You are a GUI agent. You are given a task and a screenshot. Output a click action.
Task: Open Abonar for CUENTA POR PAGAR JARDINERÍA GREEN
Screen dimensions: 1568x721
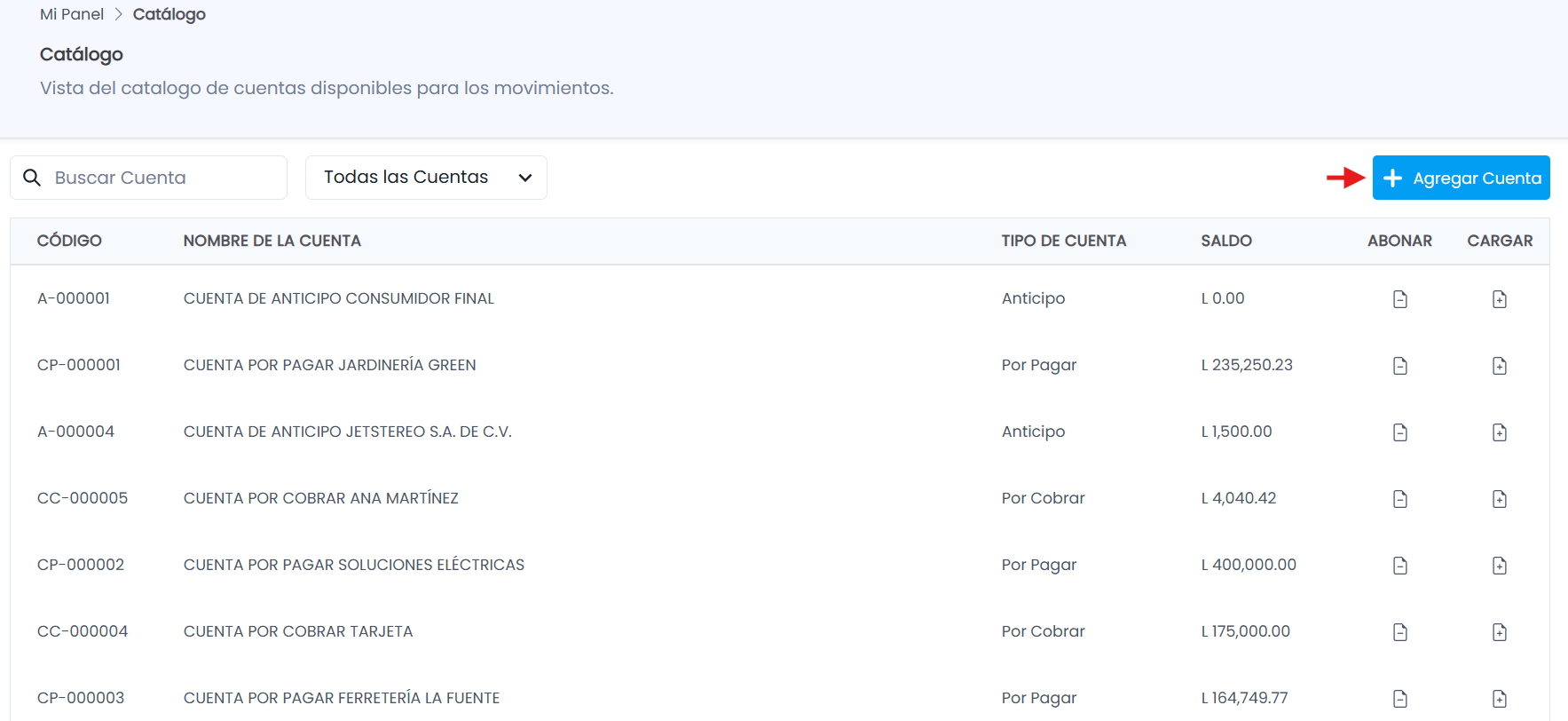1400,366
